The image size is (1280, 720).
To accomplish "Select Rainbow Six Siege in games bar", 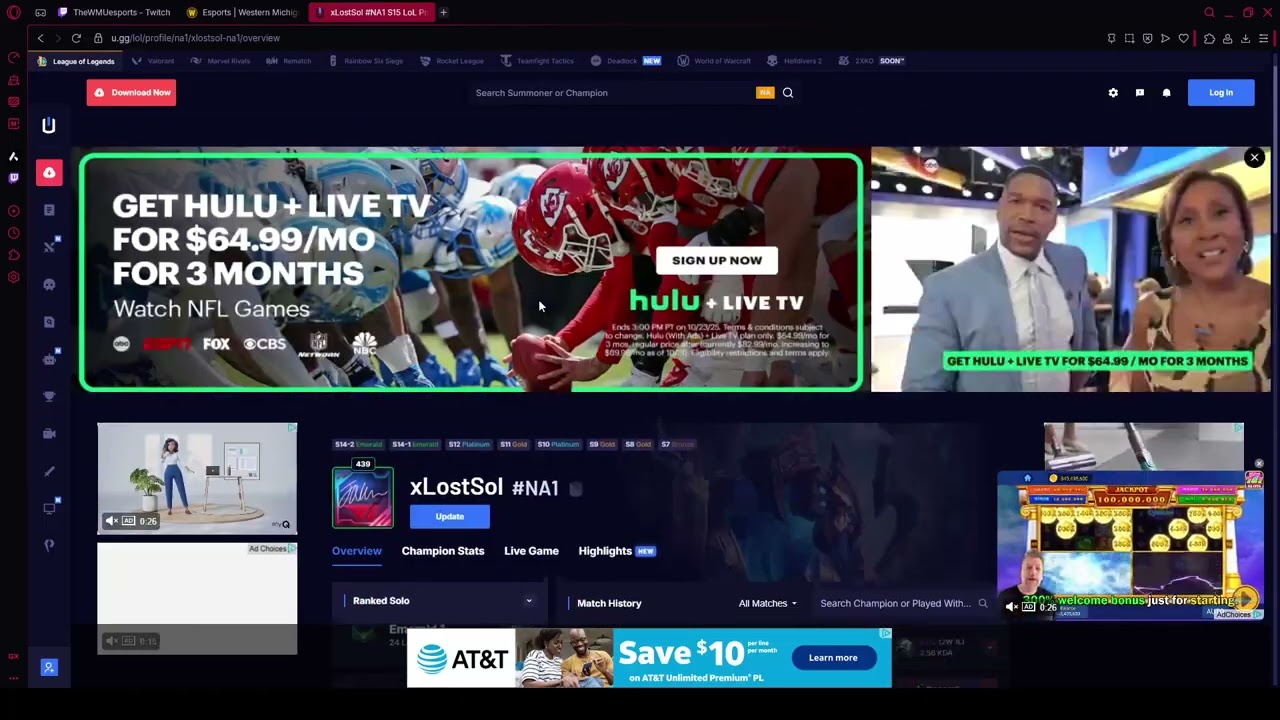I will coord(366,61).
